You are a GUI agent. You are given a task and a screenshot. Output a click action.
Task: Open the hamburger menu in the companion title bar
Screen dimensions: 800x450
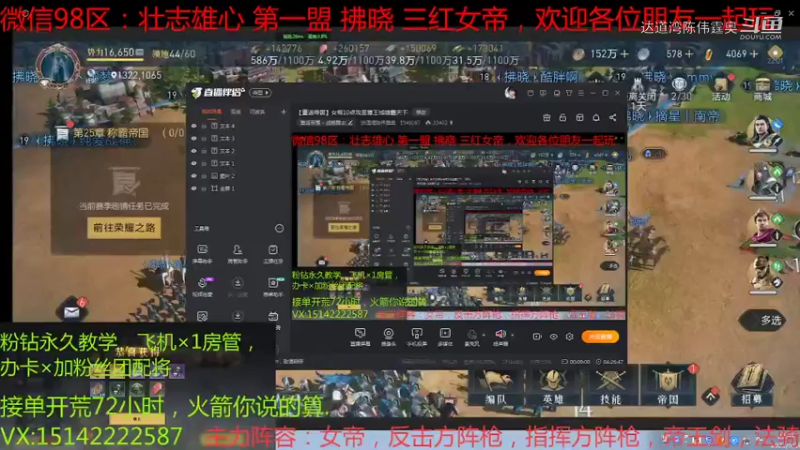pyautogui.click(x=581, y=93)
